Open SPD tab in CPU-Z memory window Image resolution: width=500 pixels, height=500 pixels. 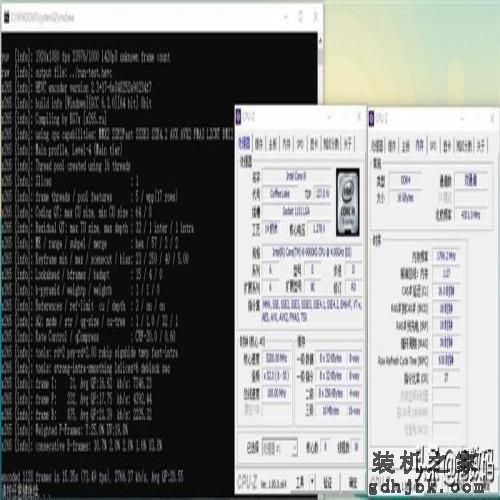pos(433,146)
